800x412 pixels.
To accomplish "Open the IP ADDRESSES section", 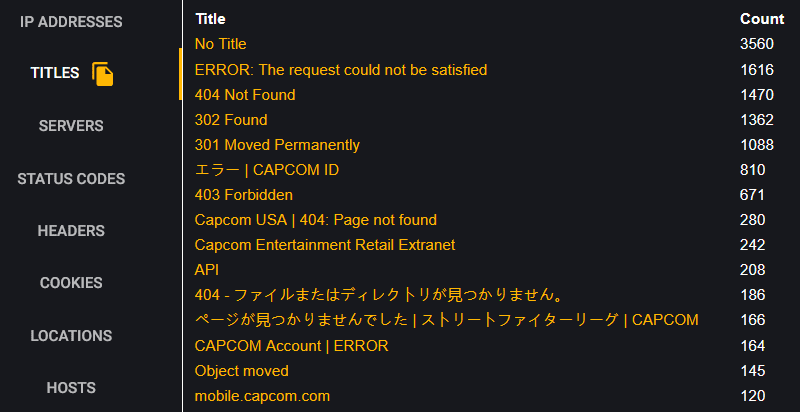I will click(x=71, y=22).
